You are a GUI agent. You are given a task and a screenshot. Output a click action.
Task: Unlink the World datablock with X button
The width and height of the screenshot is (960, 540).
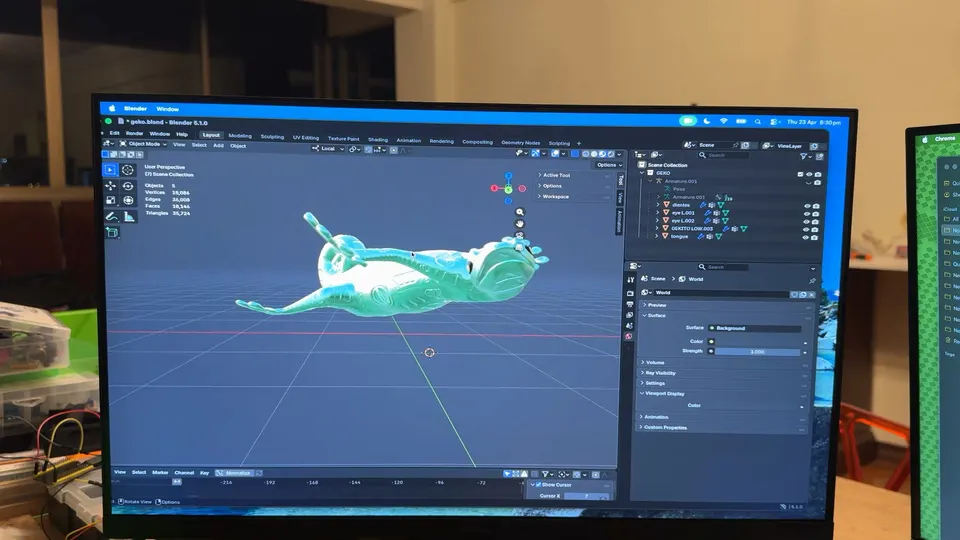coord(812,294)
